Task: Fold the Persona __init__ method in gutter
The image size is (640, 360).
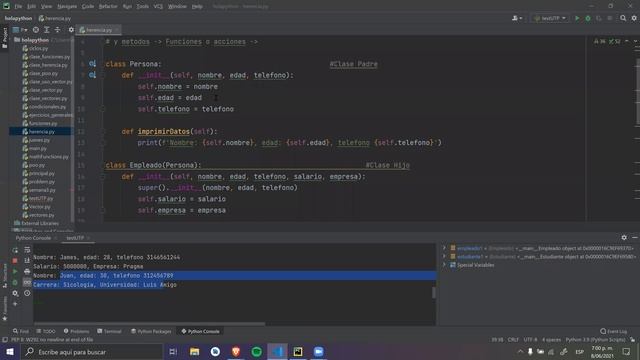Action: (x=102, y=75)
